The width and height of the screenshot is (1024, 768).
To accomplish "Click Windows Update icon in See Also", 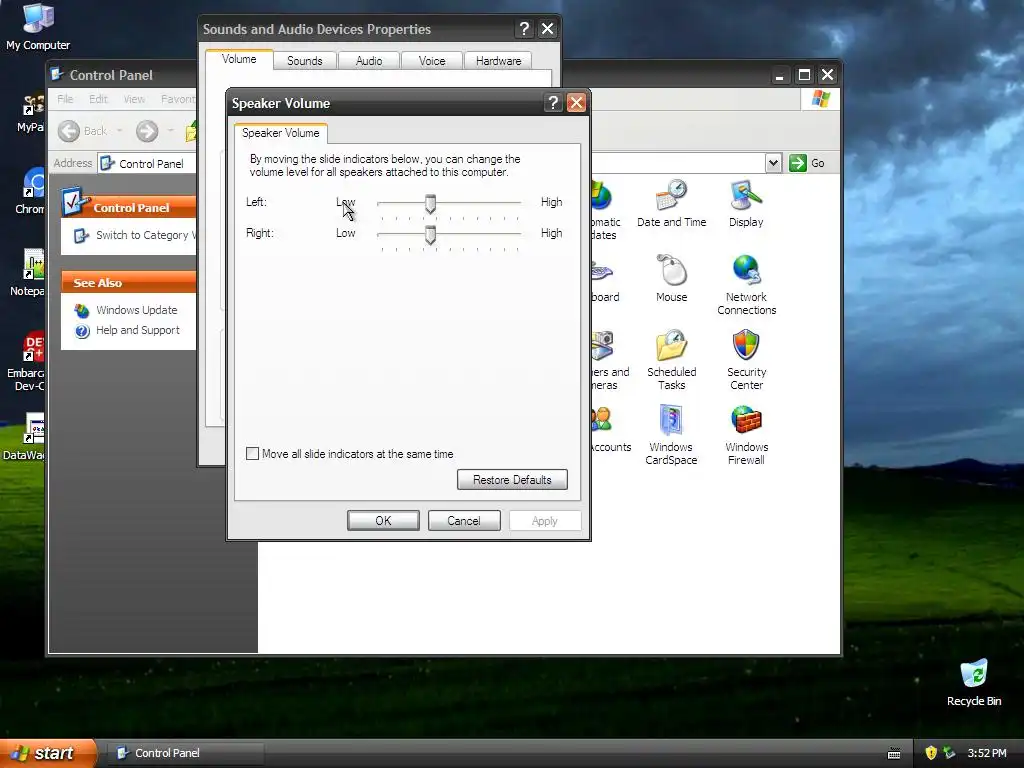I will [x=82, y=310].
